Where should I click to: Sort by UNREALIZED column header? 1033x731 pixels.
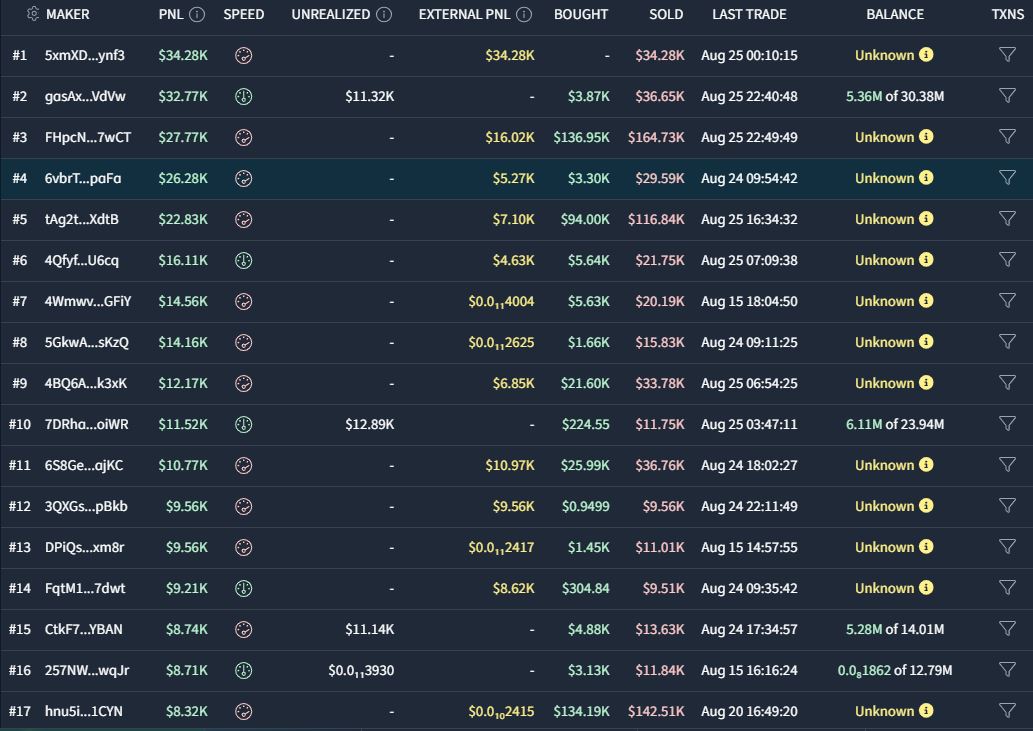(x=331, y=14)
